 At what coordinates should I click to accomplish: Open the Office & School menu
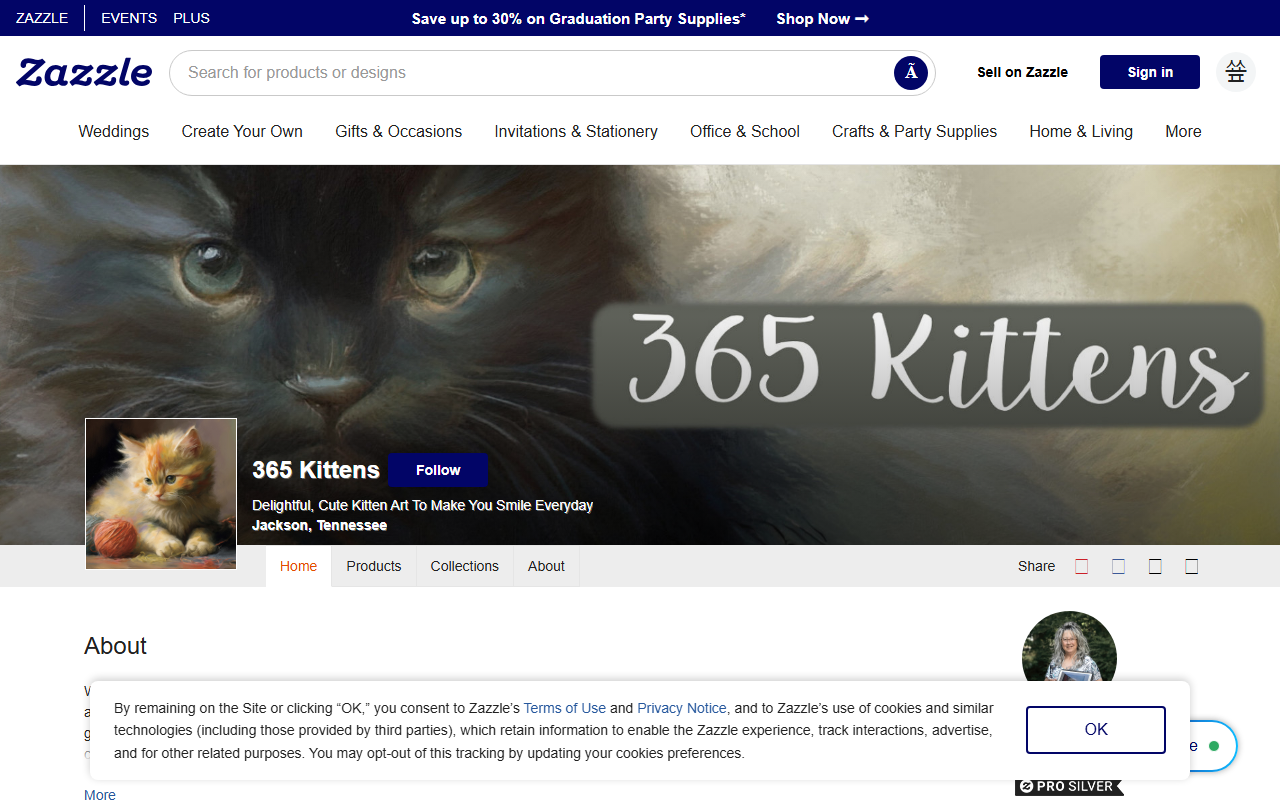click(x=745, y=131)
